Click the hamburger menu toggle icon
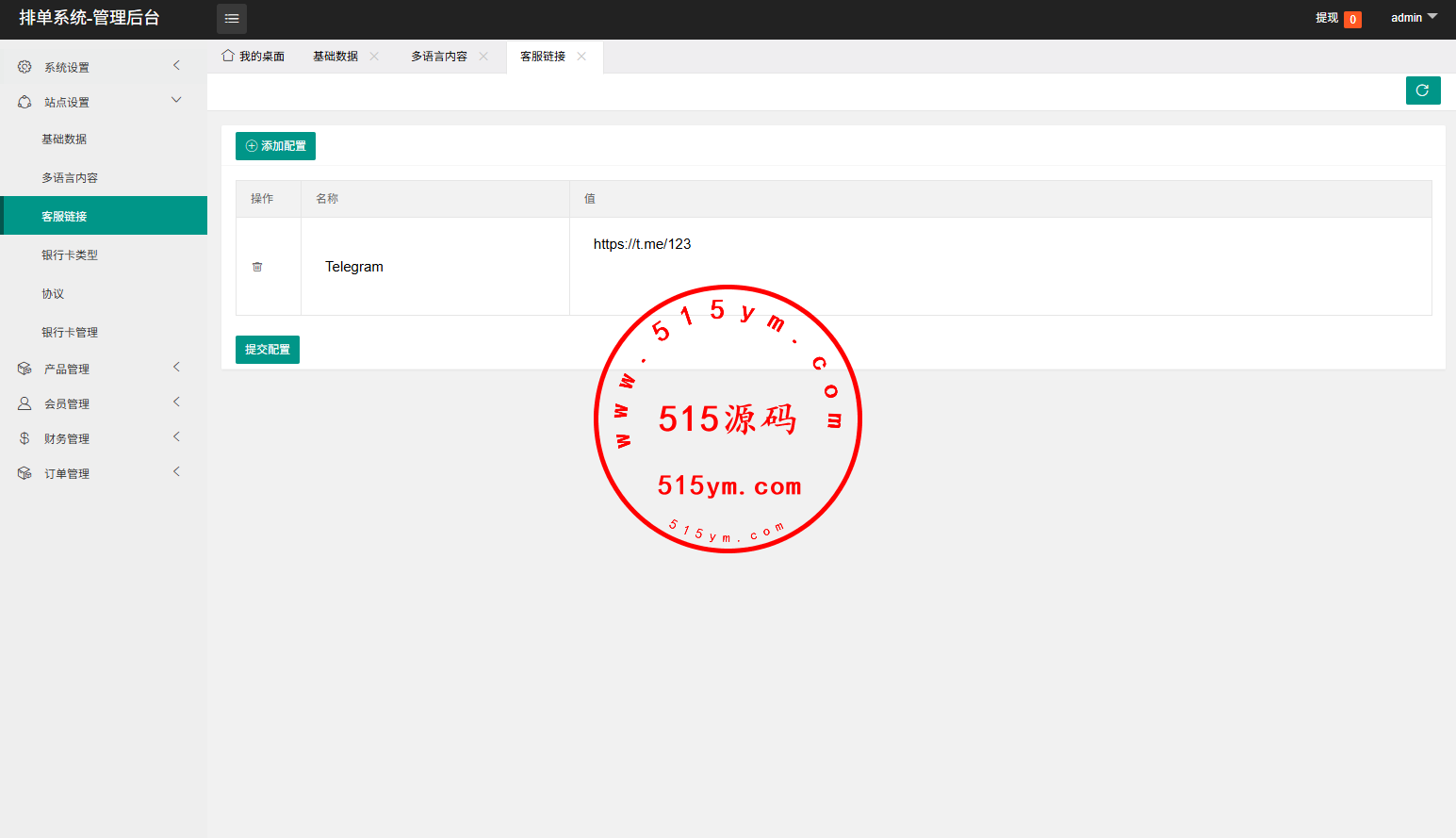1456x838 pixels. pos(232,19)
